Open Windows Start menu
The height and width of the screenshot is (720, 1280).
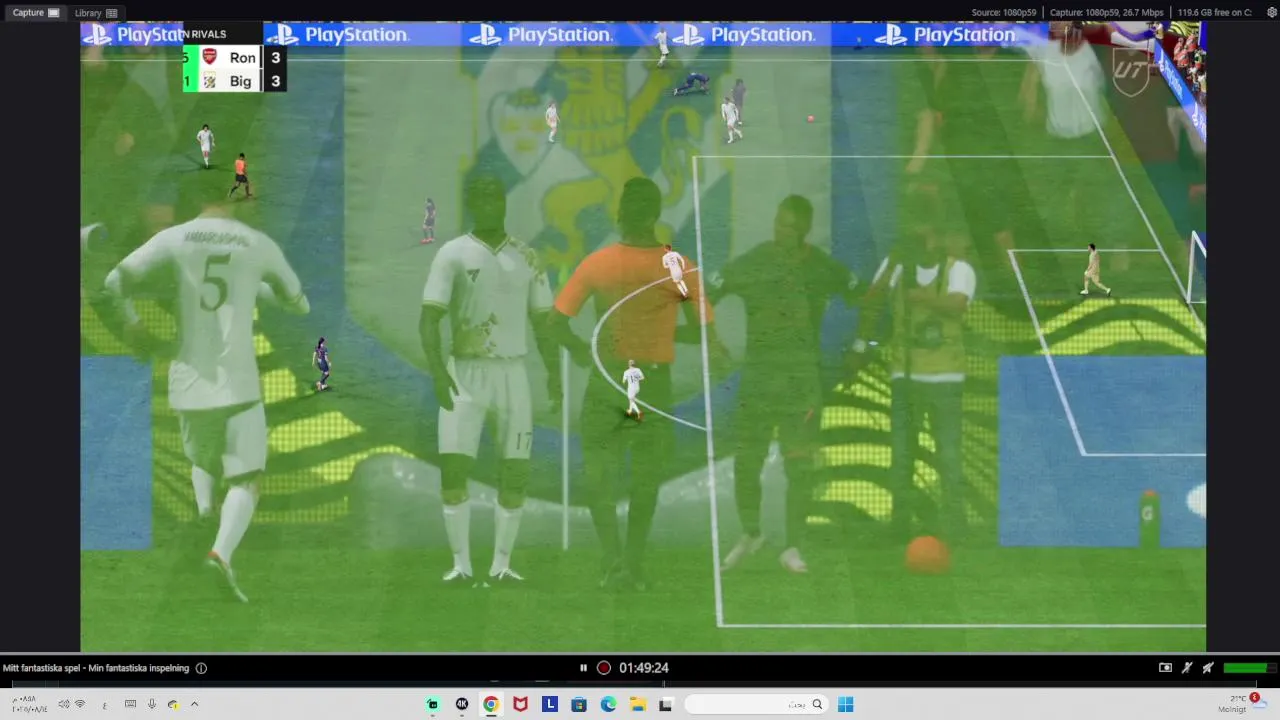845,704
